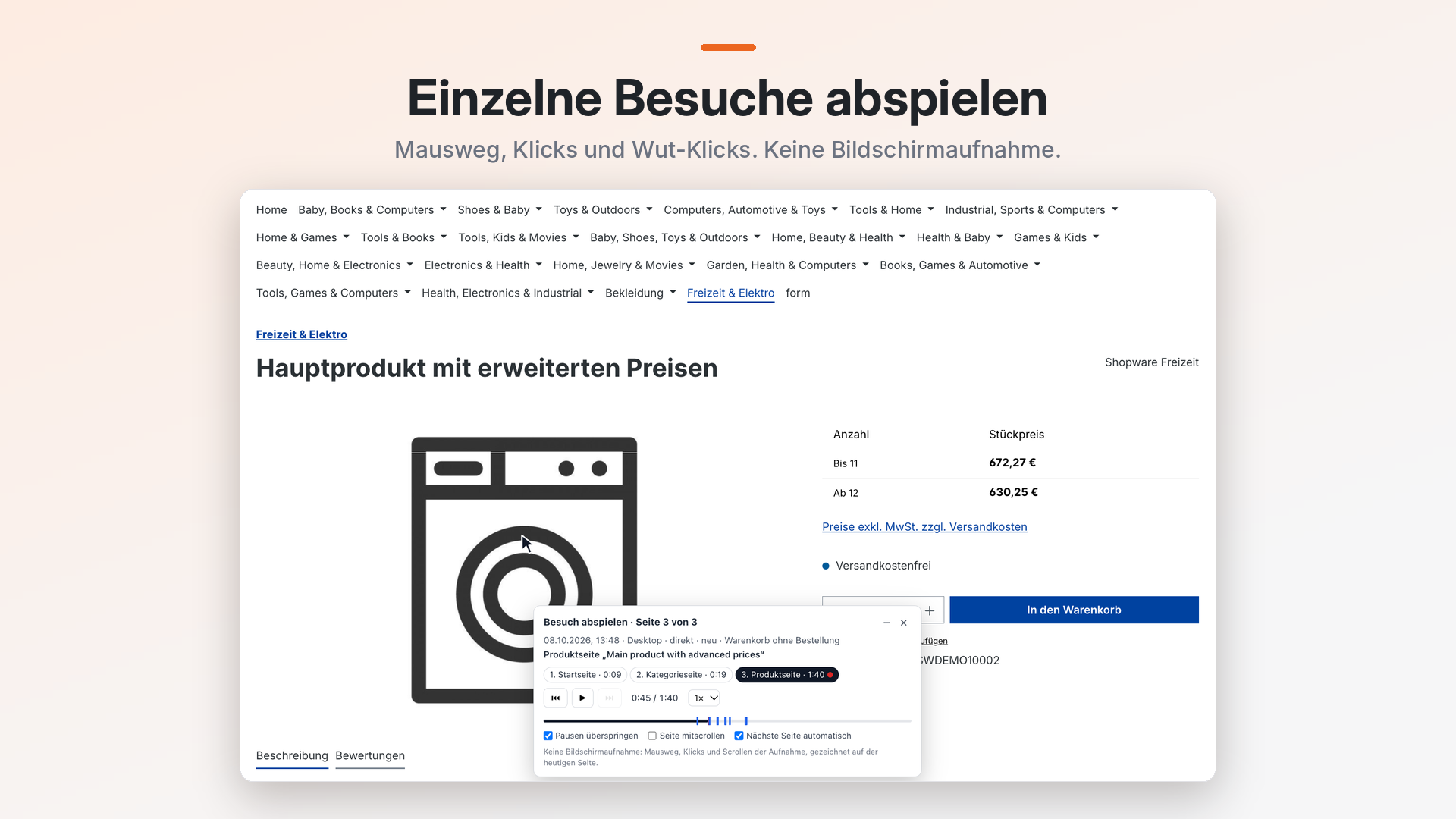Screen dimensions: 1456x819
Task: Expand Tools & Home navigation menu
Action: (x=892, y=210)
